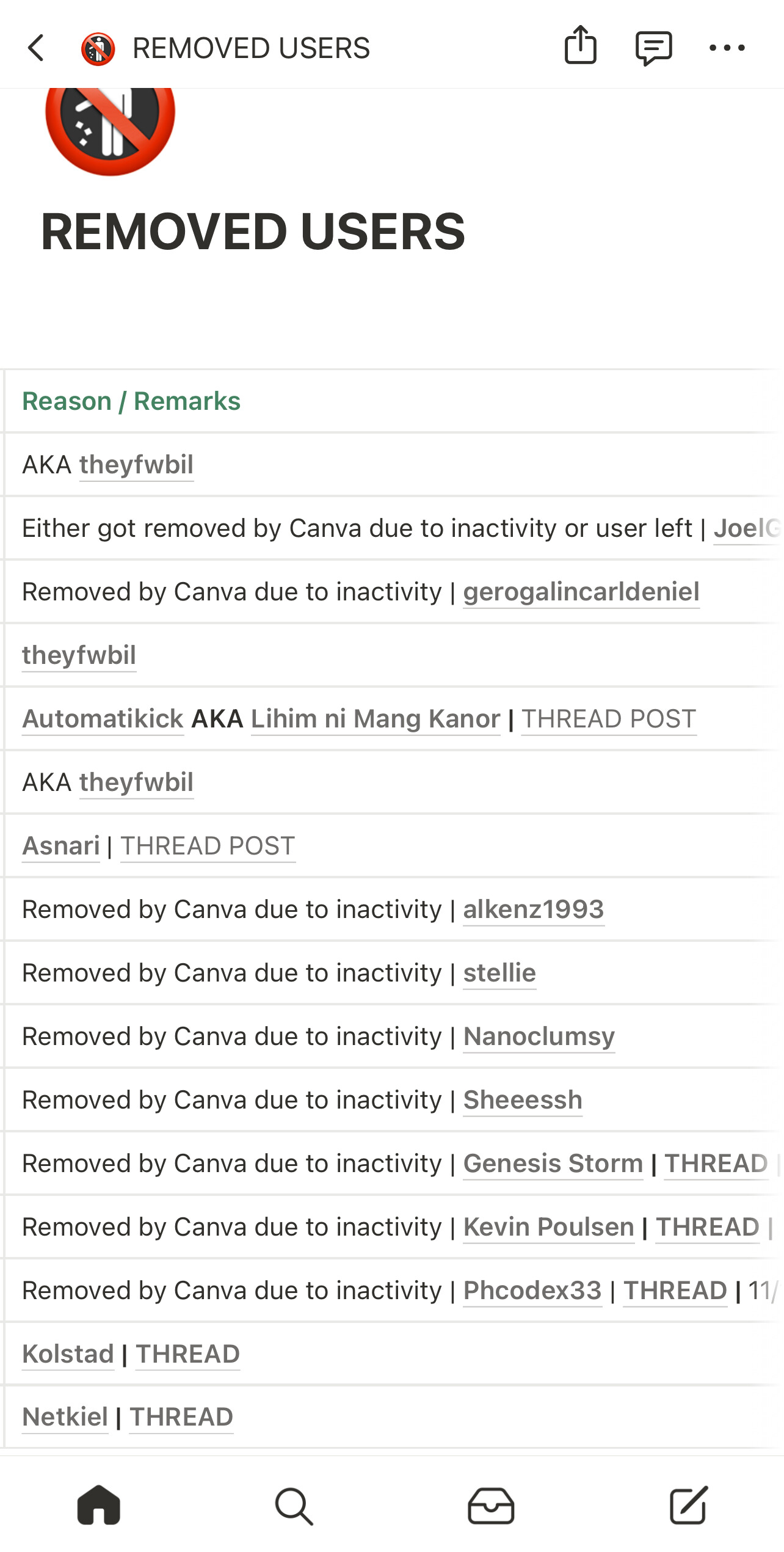The image size is (784, 1552).
Task: Open THREAD link next to Netkiel
Action: 181,1417
